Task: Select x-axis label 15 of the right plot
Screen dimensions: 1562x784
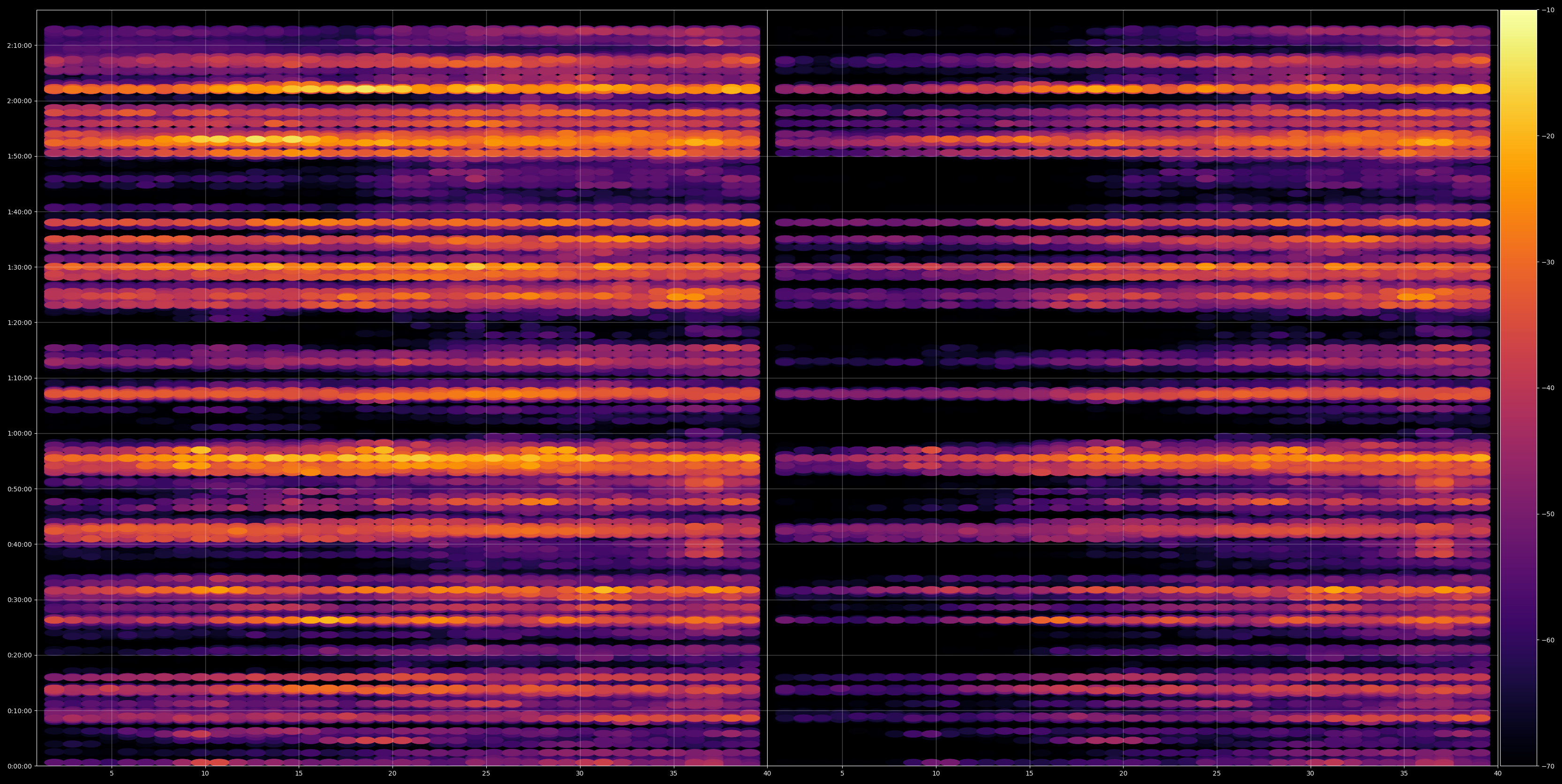Action: coord(1030,774)
